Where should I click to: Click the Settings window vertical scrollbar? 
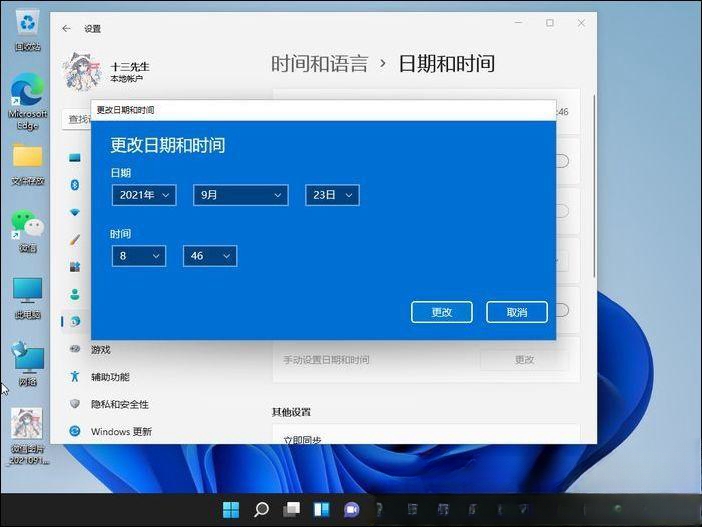pyautogui.click(x=594, y=186)
